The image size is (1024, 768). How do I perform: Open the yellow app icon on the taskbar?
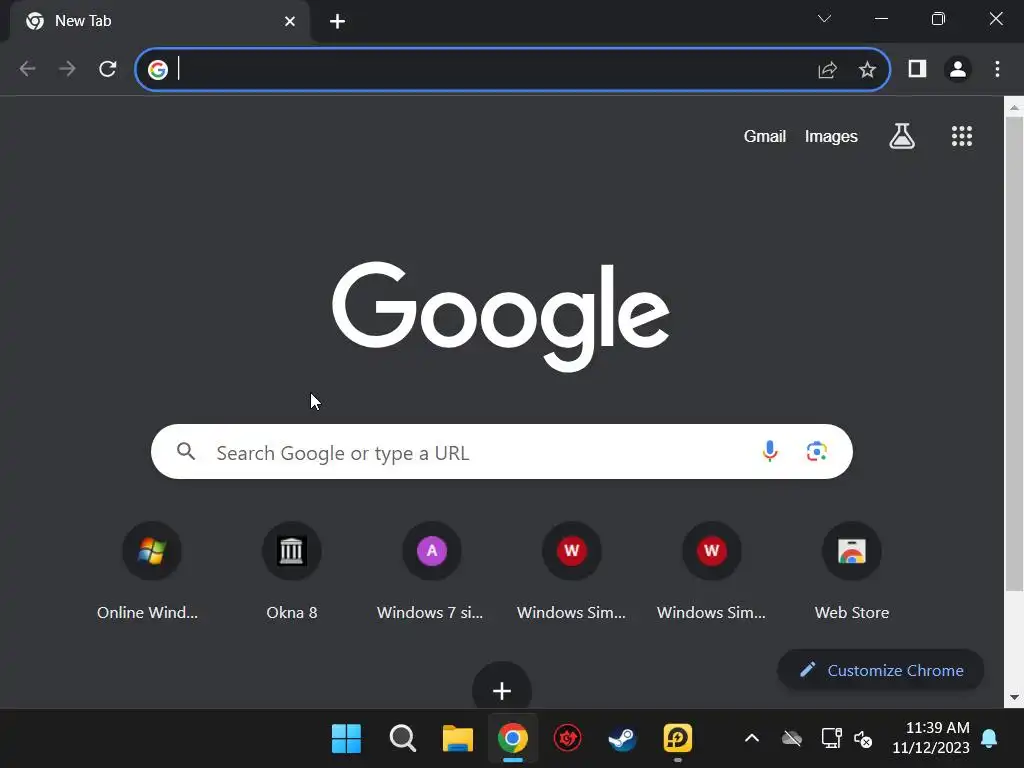(x=677, y=739)
